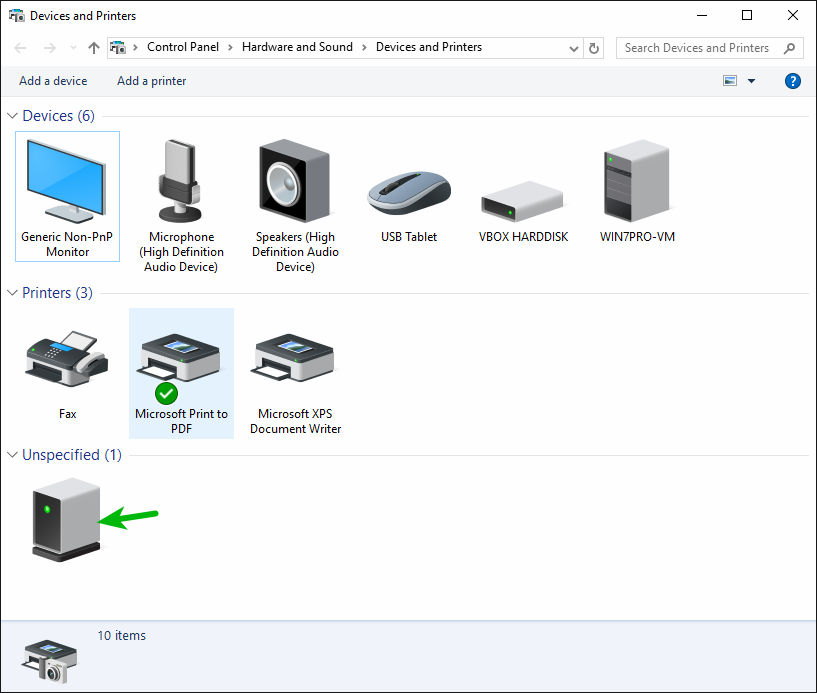Click the Microsoft XPS Document Writer label
The image size is (817, 693).
coord(295,421)
